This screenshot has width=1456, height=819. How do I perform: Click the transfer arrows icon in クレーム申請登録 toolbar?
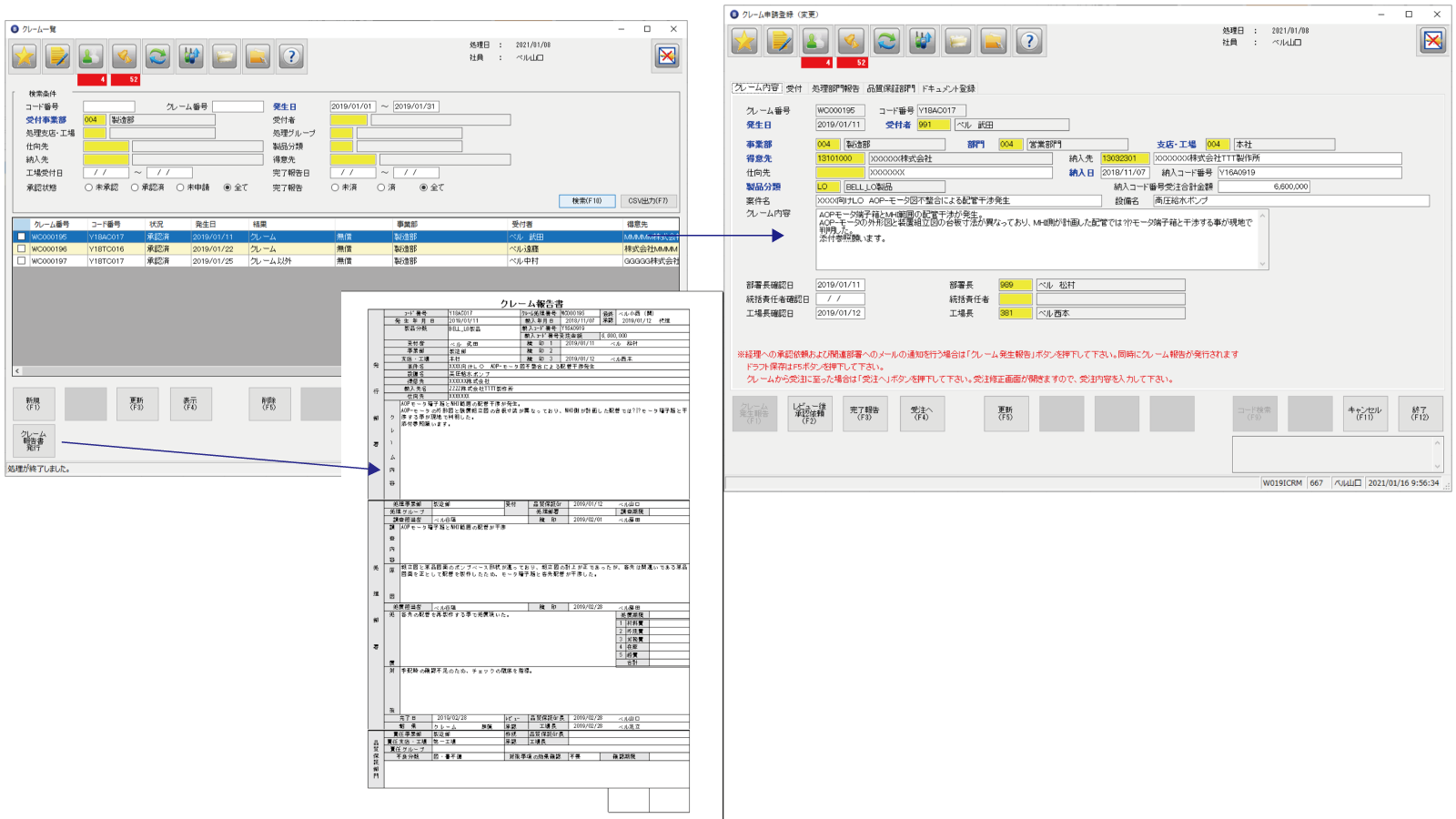coord(923,41)
